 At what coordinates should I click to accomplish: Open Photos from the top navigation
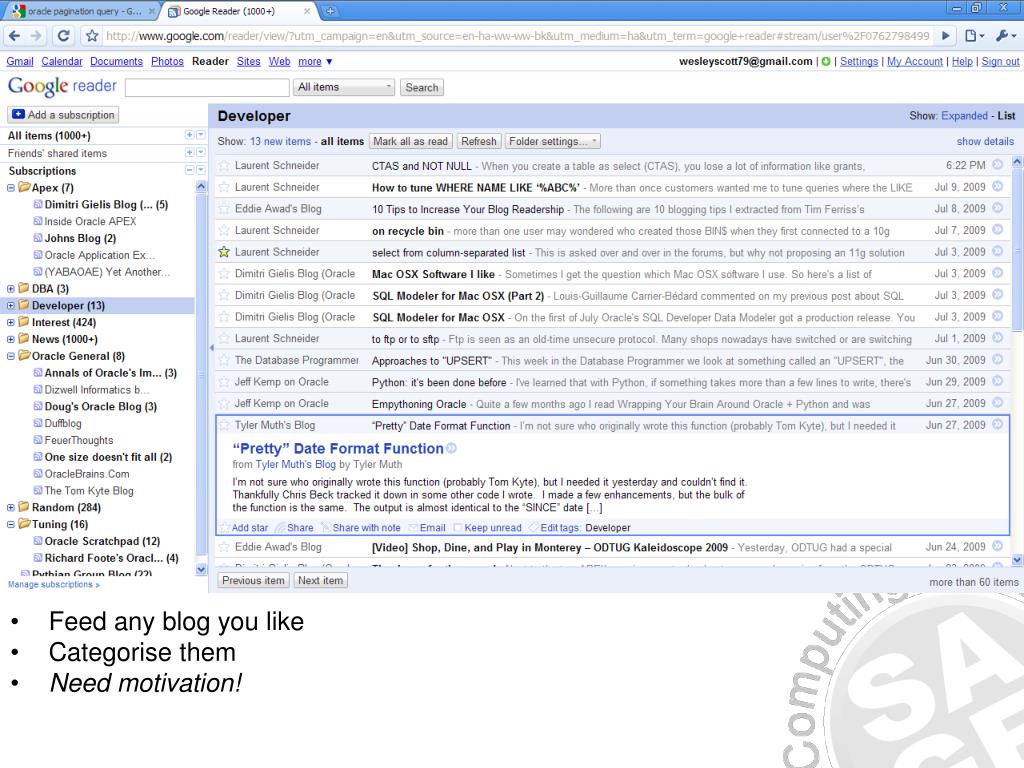[167, 61]
